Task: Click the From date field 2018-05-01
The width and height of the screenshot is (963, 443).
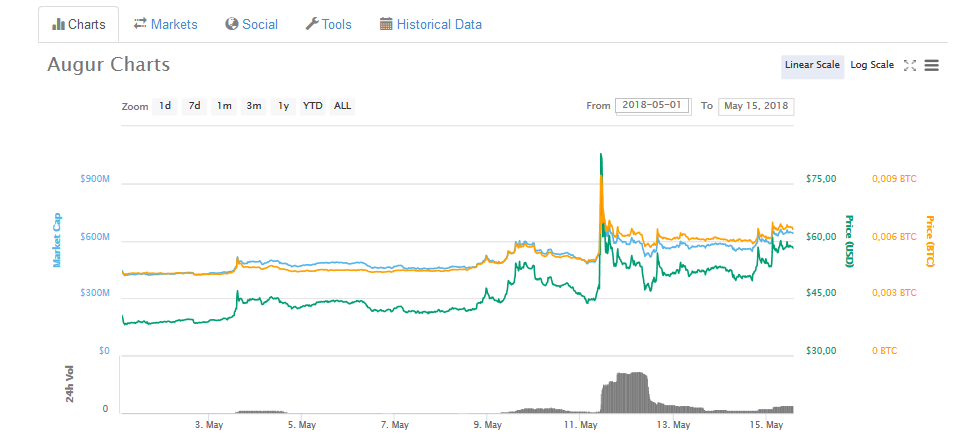Action: [x=652, y=105]
